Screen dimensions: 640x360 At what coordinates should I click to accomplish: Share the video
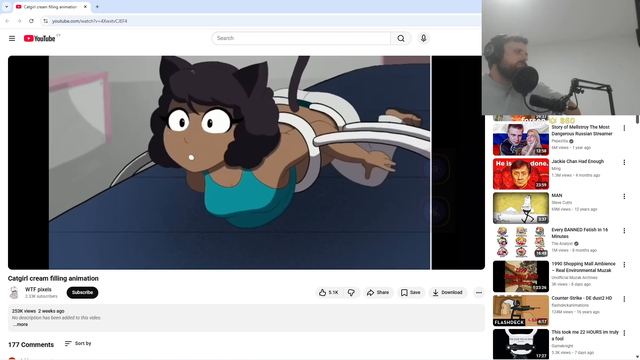point(378,292)
